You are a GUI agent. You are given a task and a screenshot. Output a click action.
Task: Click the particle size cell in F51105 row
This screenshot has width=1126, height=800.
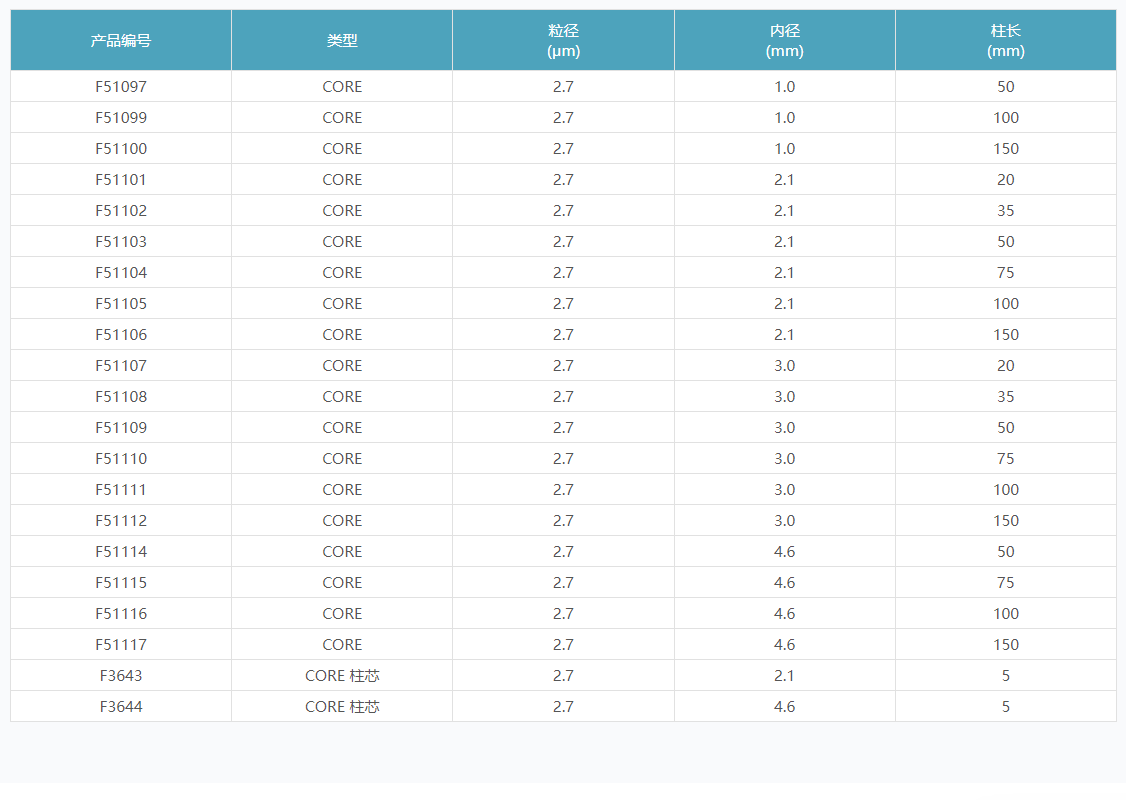tap(563, 304)
